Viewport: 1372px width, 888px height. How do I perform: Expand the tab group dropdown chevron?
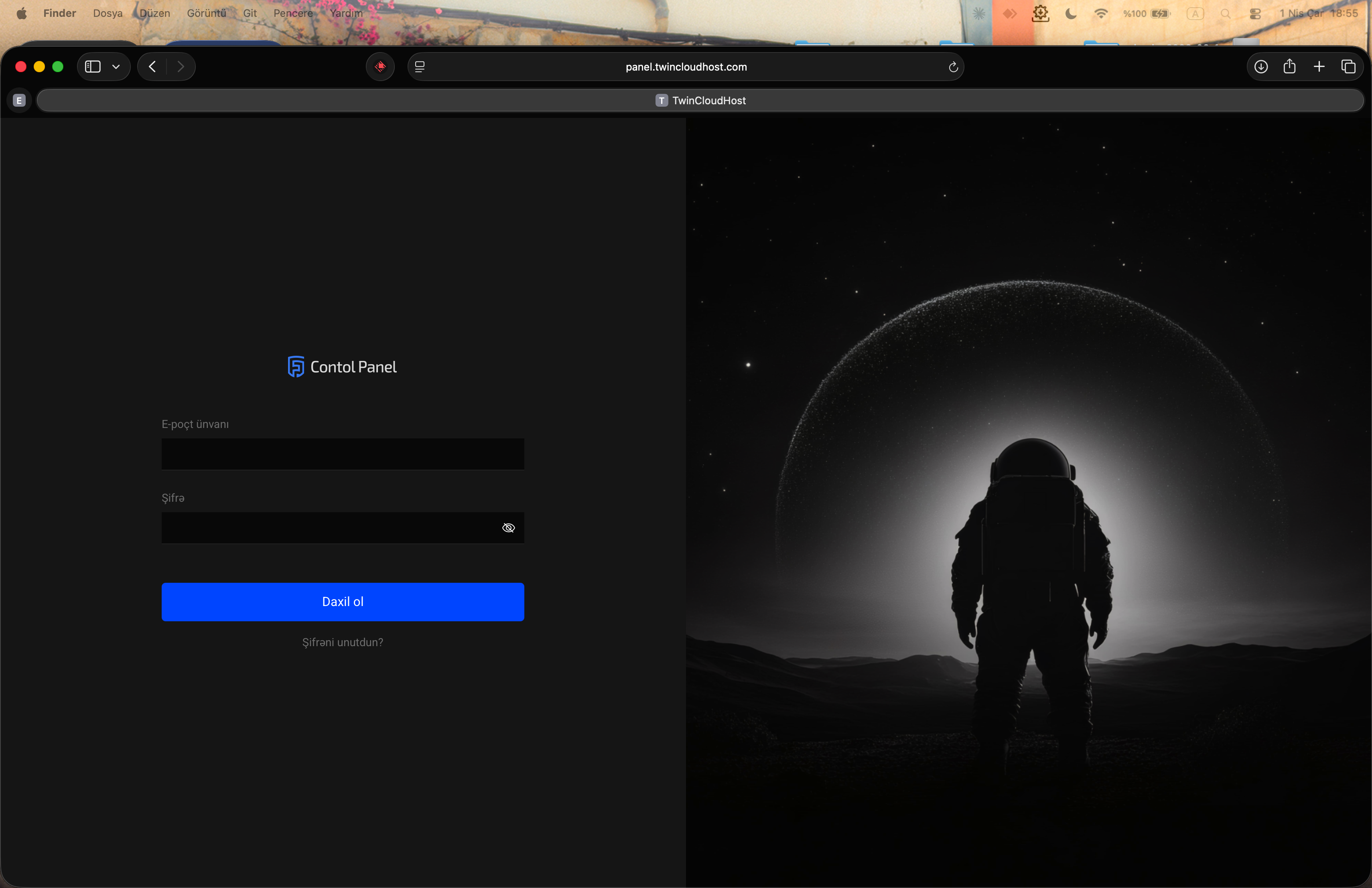click(116, 67)
